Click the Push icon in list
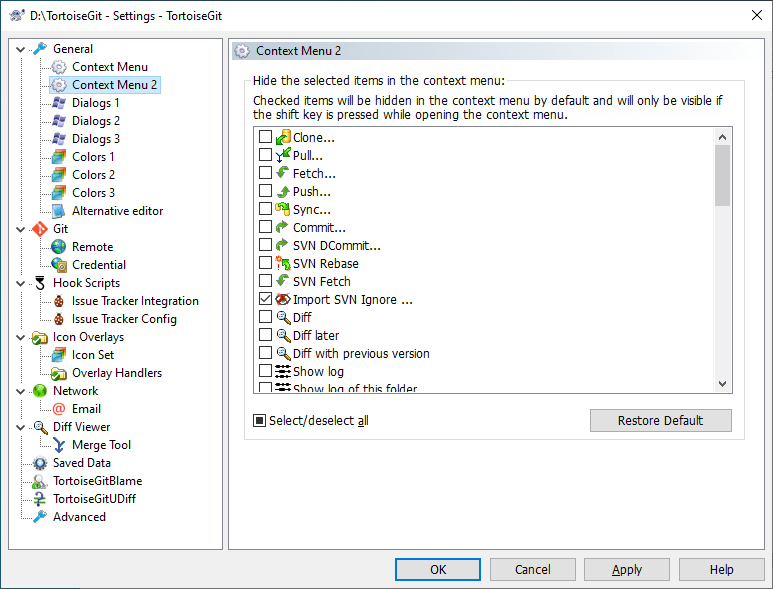The image size is (773, 589). [x=283, y=191]
